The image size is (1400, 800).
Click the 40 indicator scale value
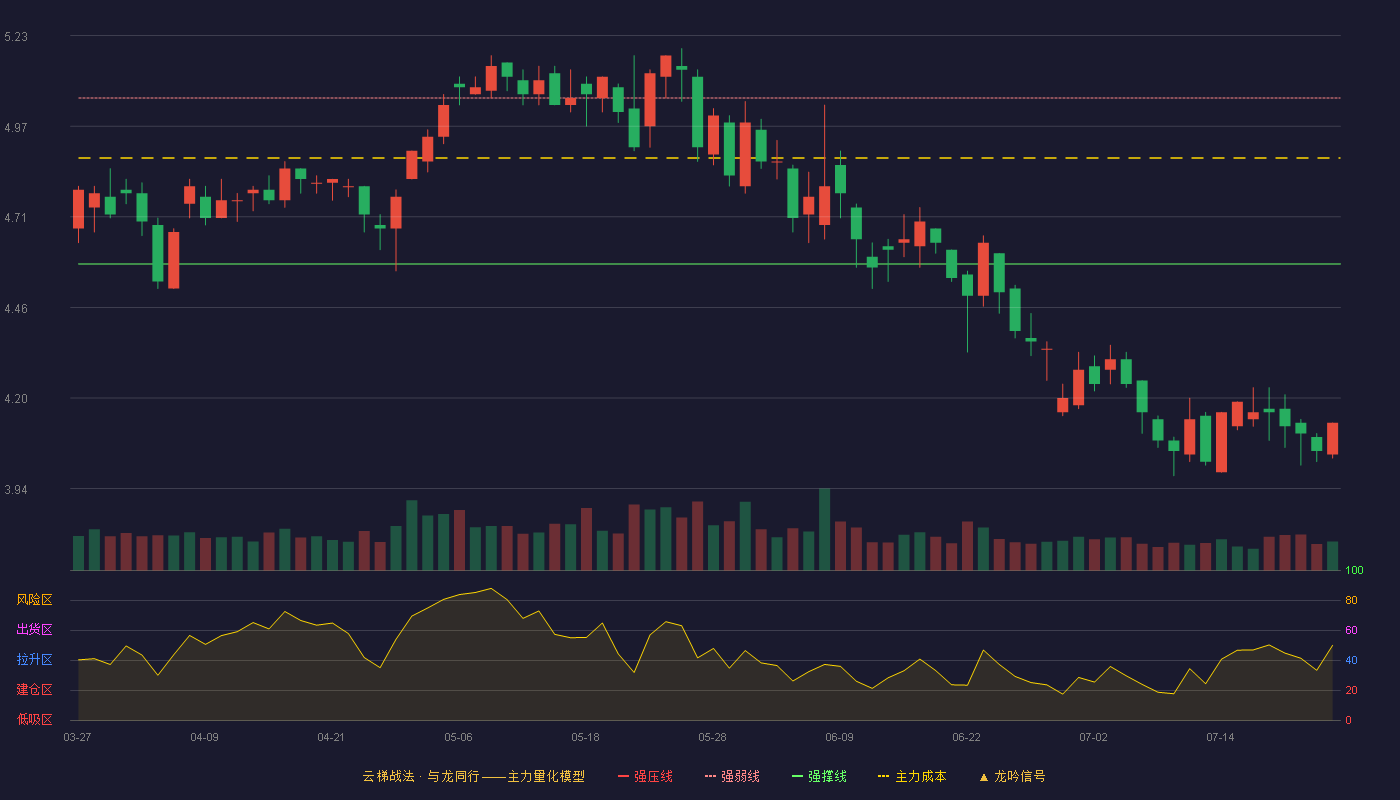coord(1351,661)
